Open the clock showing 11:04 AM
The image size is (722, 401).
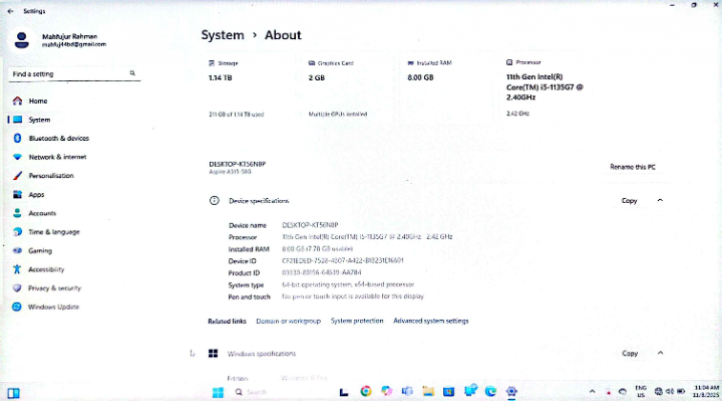click(x=706, y=392)
